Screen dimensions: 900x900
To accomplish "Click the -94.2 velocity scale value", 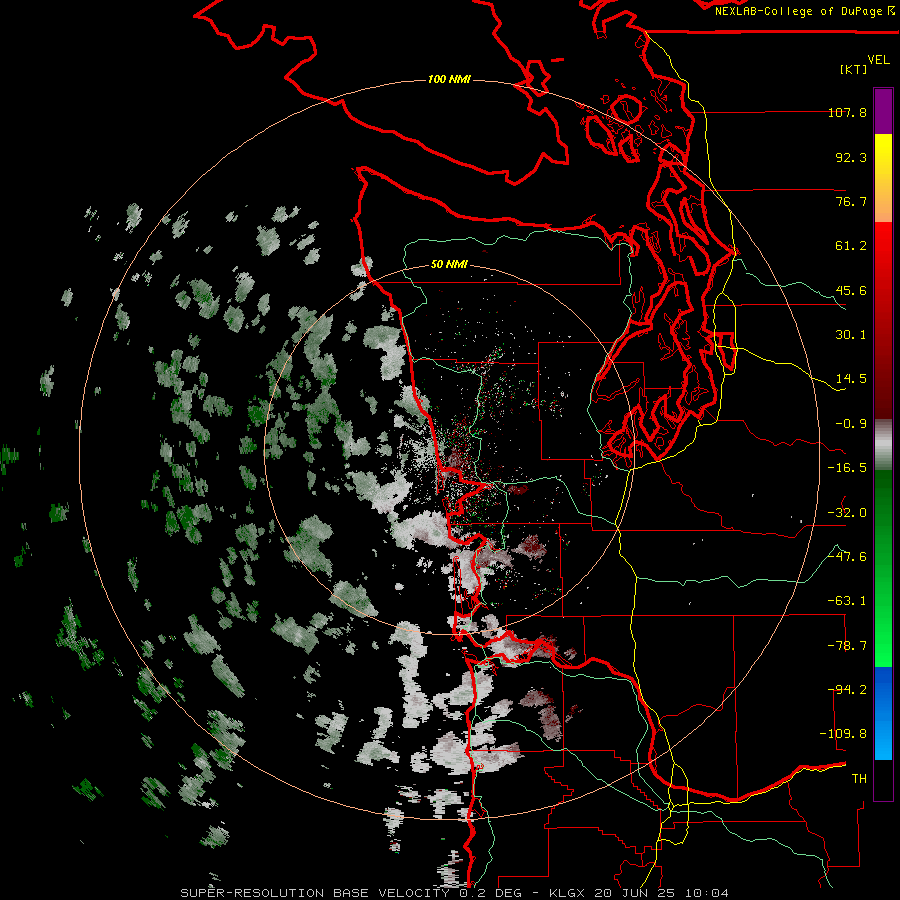I will pos(847,690).
